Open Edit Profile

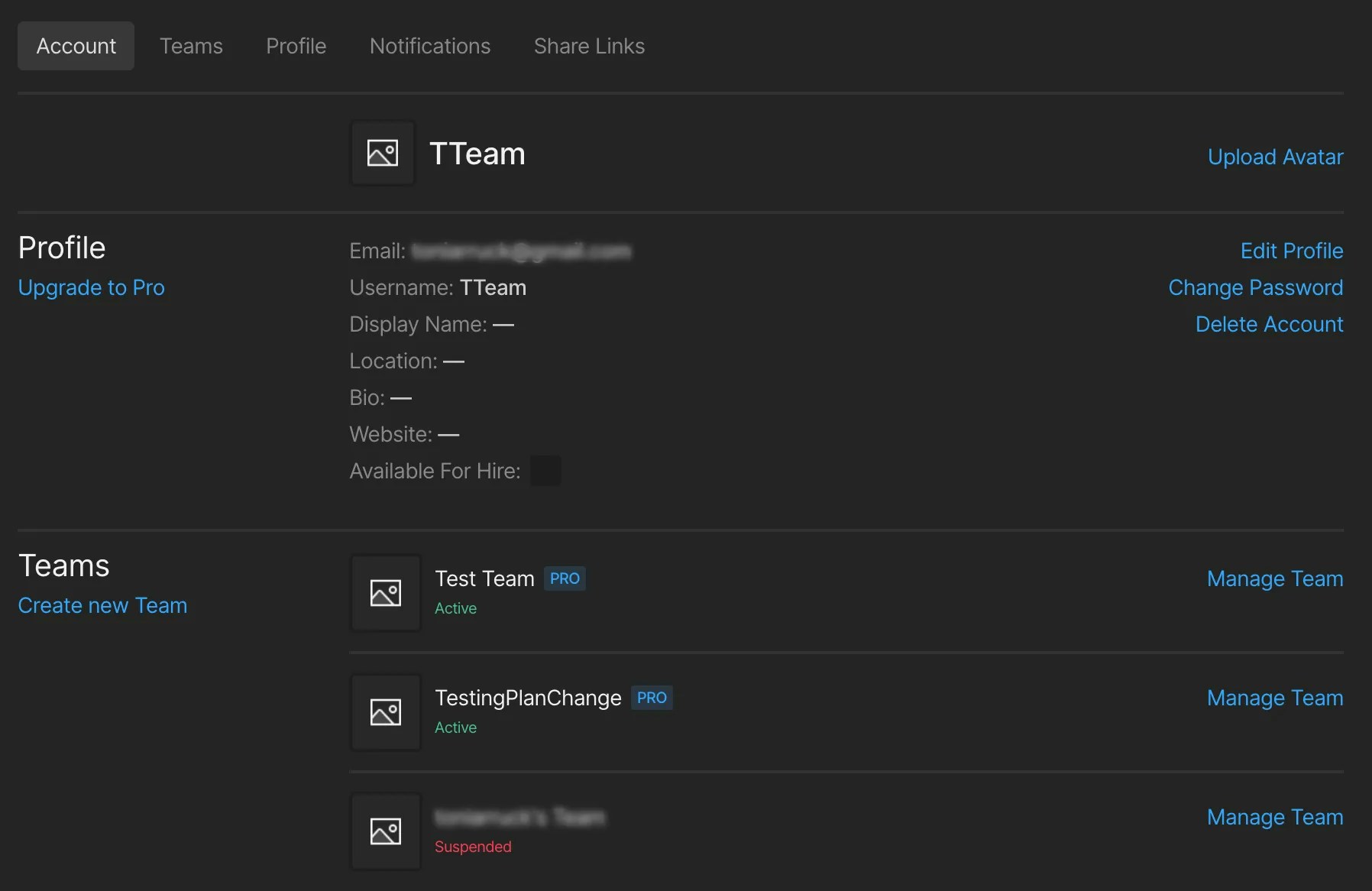coord(1292,251)
